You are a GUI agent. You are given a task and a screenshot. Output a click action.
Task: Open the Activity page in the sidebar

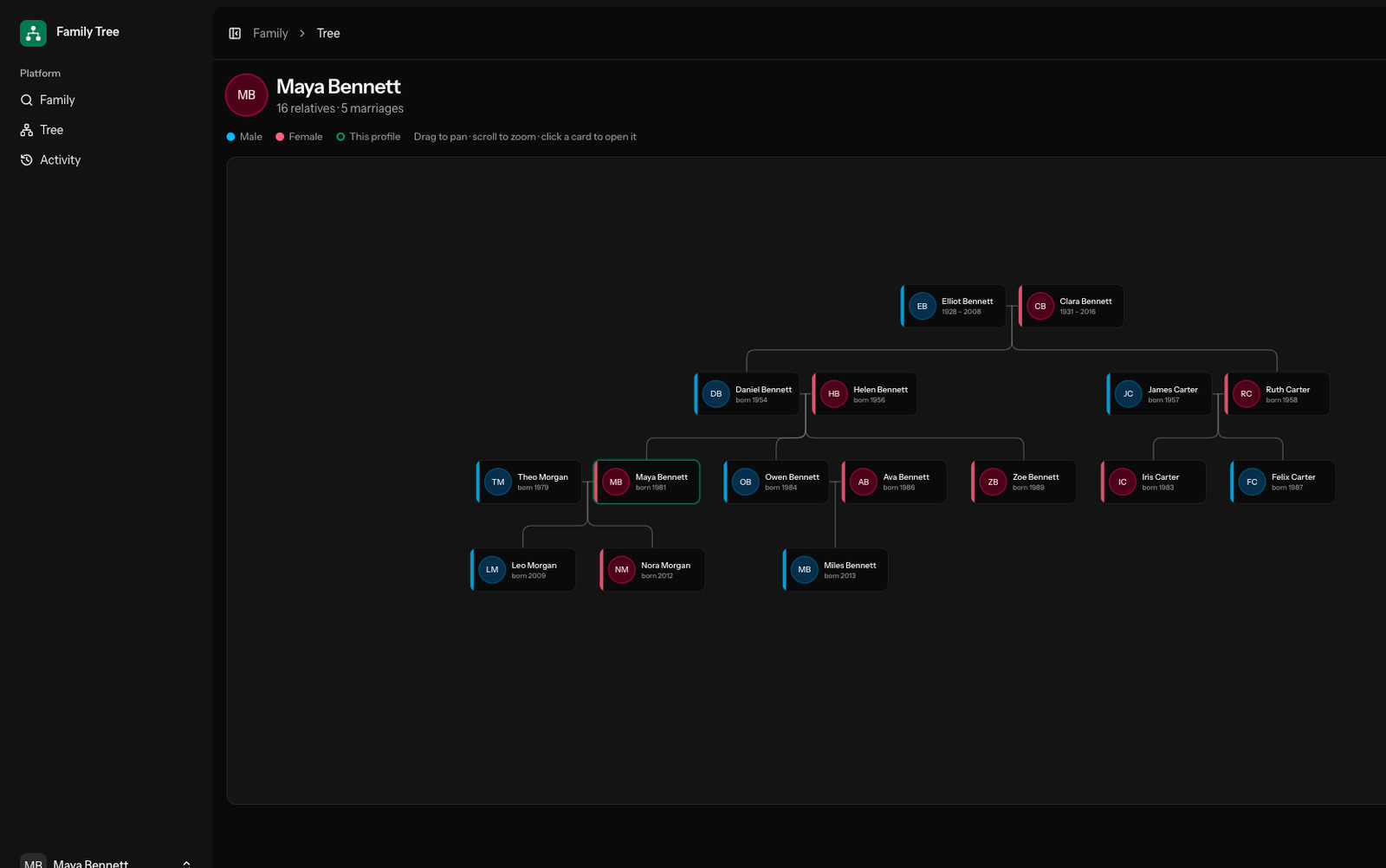107,159
